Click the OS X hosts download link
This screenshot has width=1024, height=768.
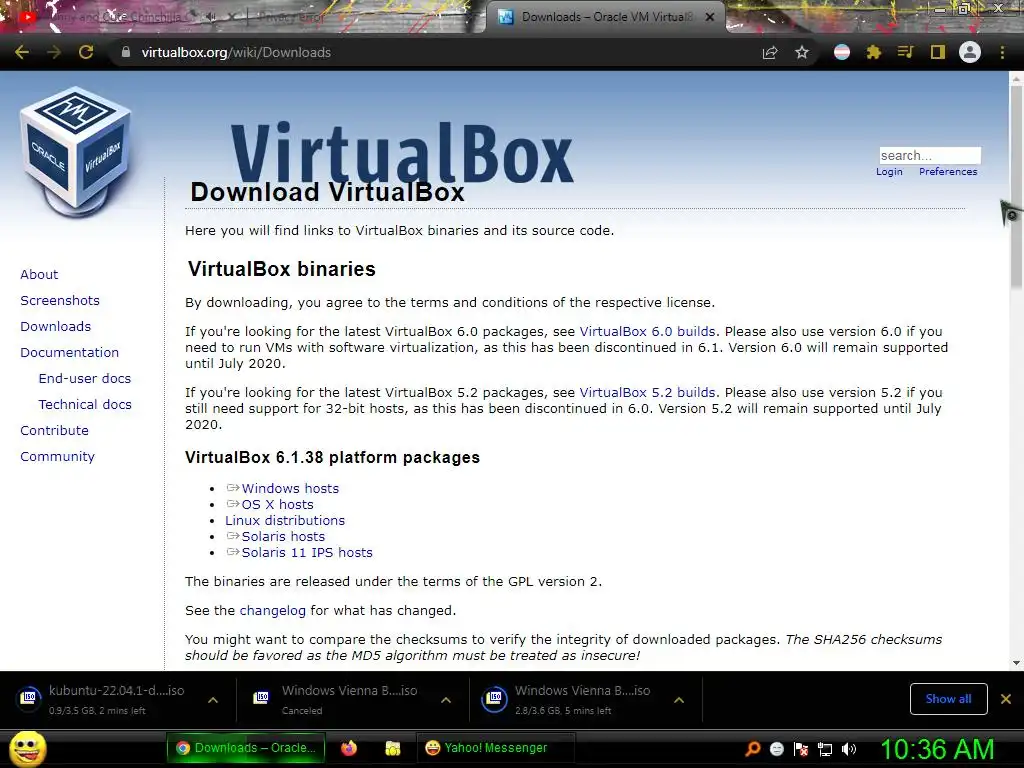pyautogui.click(x=278, y=505)
